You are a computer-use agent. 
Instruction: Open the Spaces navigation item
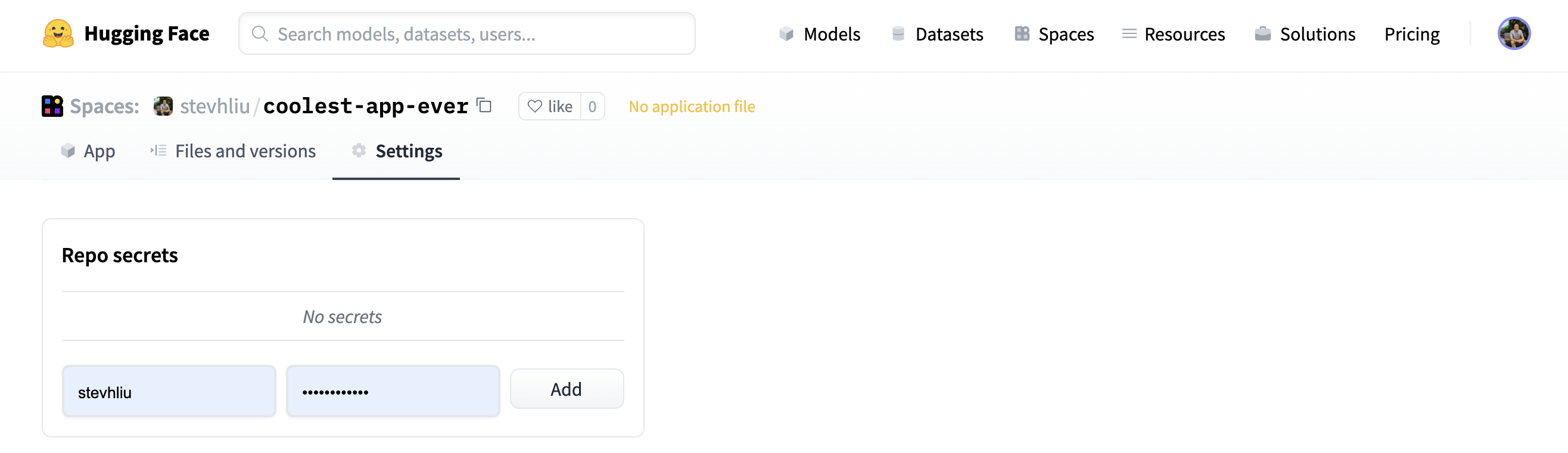[1066, 34]
